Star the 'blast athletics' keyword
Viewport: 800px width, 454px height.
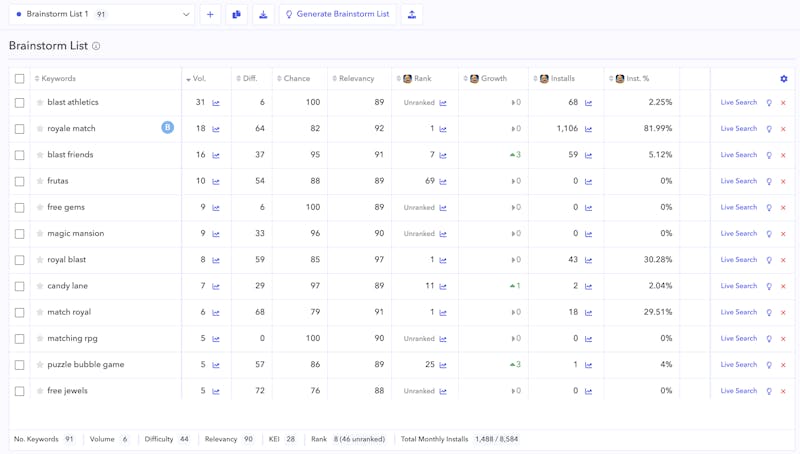tap(40, 103)
